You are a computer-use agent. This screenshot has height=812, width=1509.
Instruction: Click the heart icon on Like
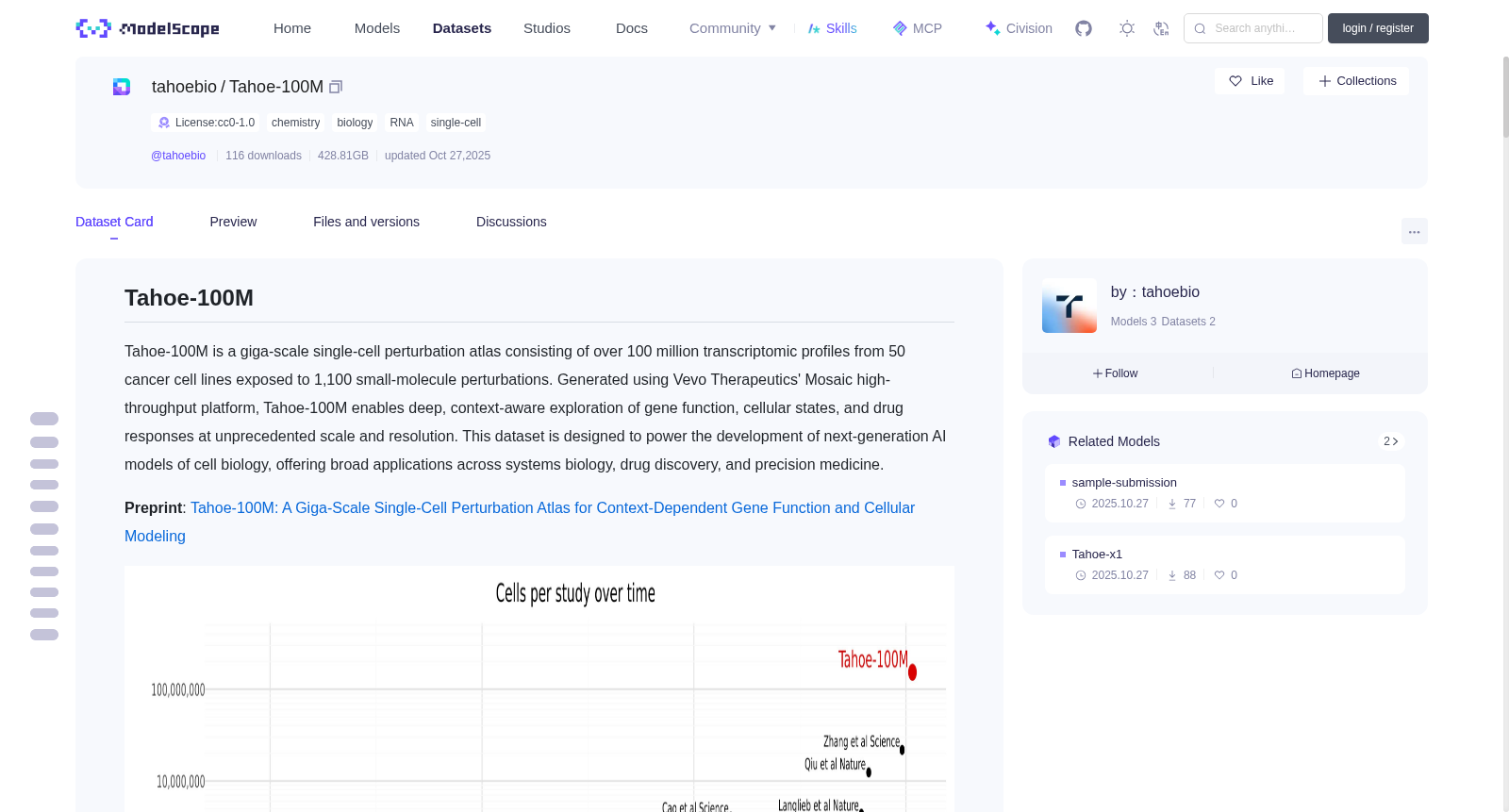[x=1235, y=81]
